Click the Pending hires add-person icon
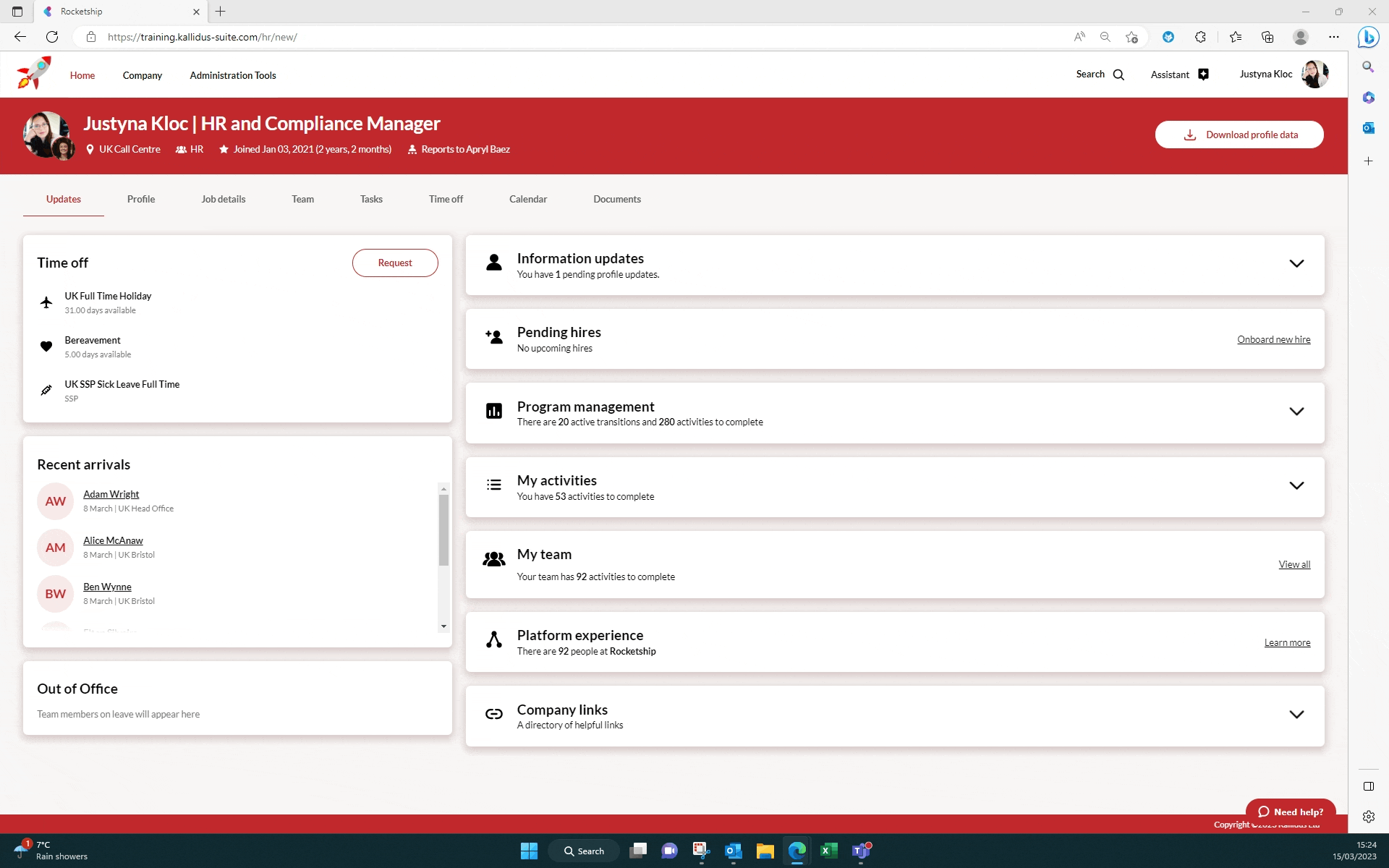Image resolution: width=1389 pixels, height=868 pixels. 494,337
